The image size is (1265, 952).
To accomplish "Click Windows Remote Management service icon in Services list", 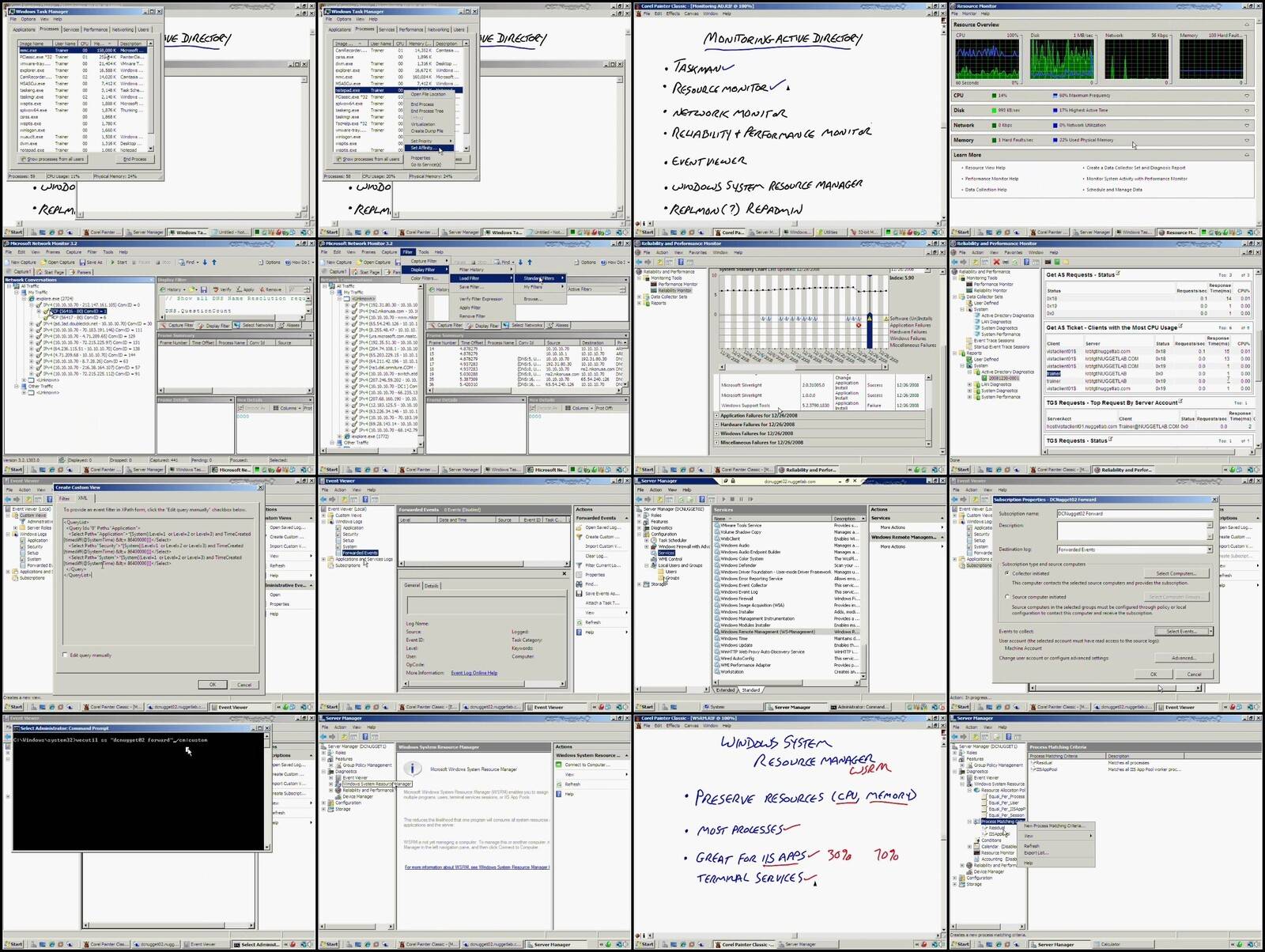I will click(x=717, y=632).
